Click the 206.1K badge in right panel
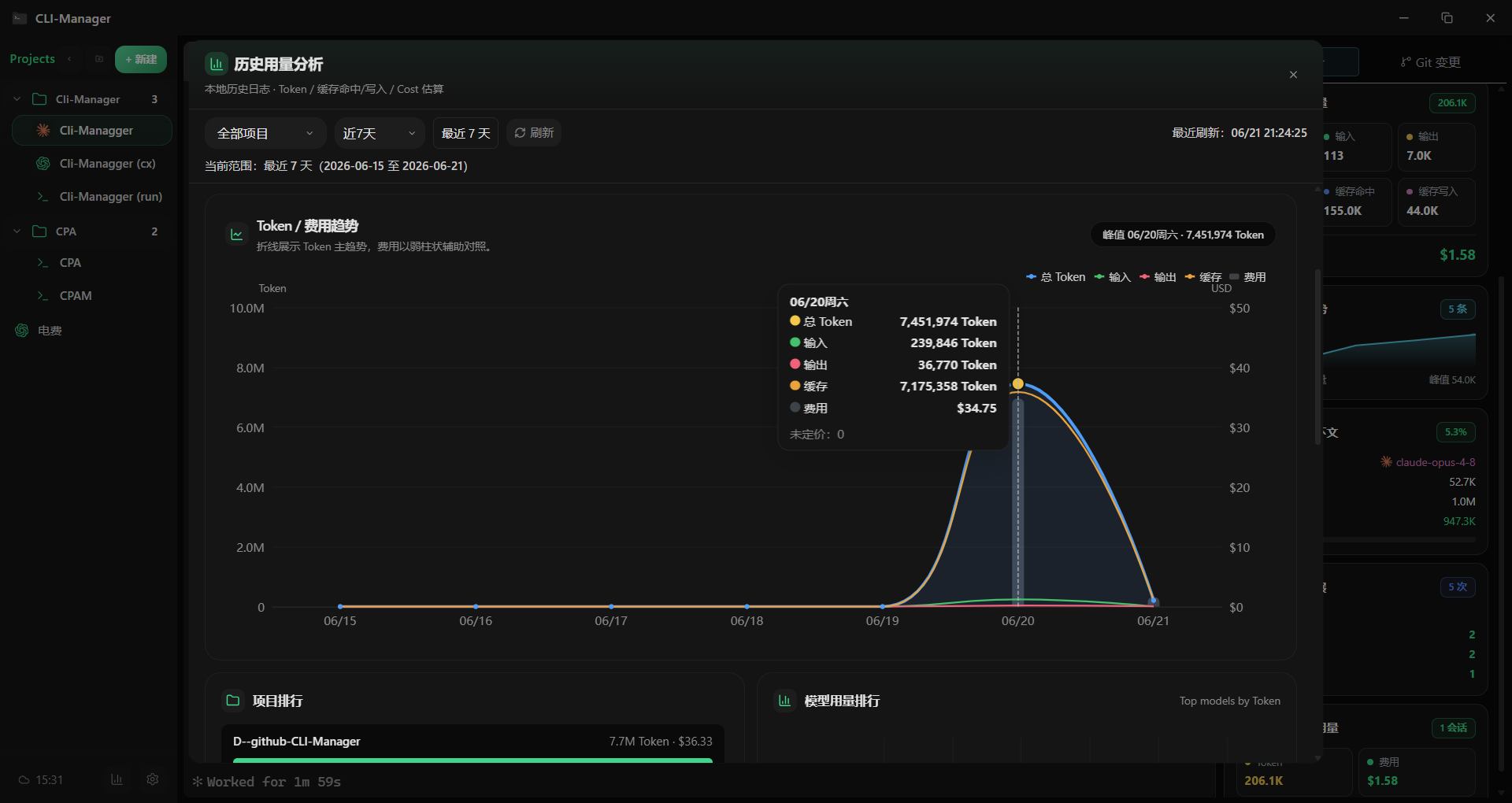The width and height of the screenshot is (1512, 803). click(1452, 103)
